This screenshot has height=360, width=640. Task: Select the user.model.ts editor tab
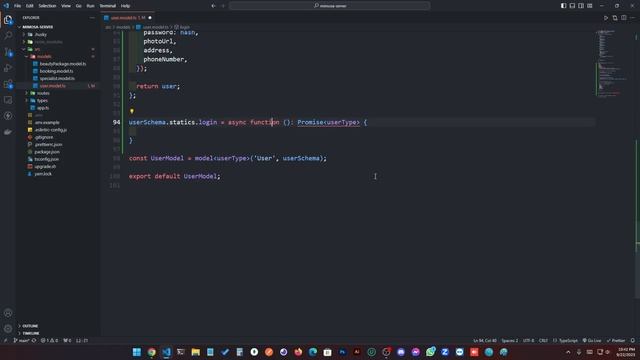coord(127,18)
